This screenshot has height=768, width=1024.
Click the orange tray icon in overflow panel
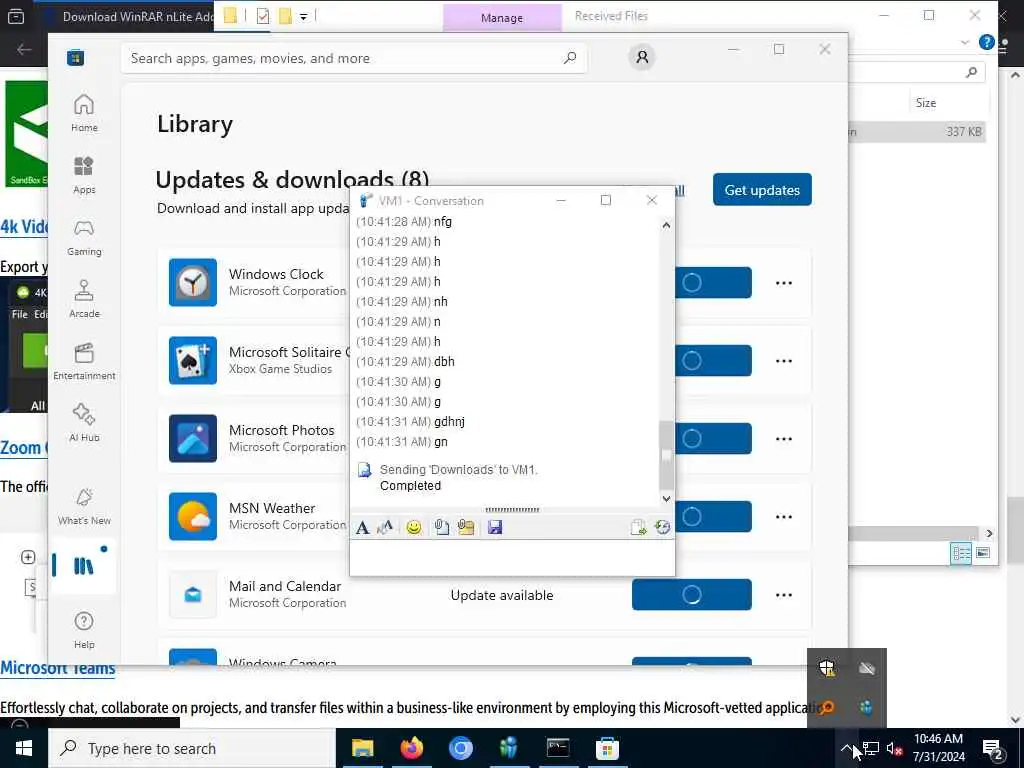827,707
